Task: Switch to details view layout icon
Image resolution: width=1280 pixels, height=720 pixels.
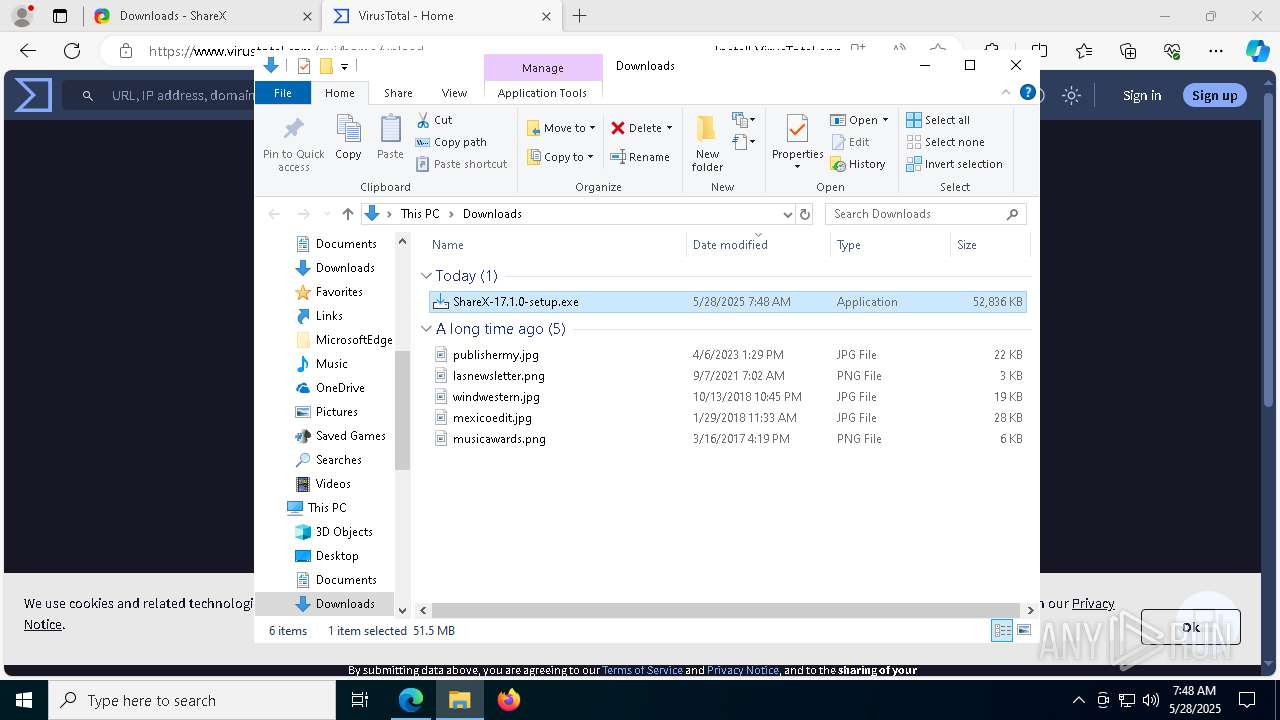Action: coord(1002,630)
